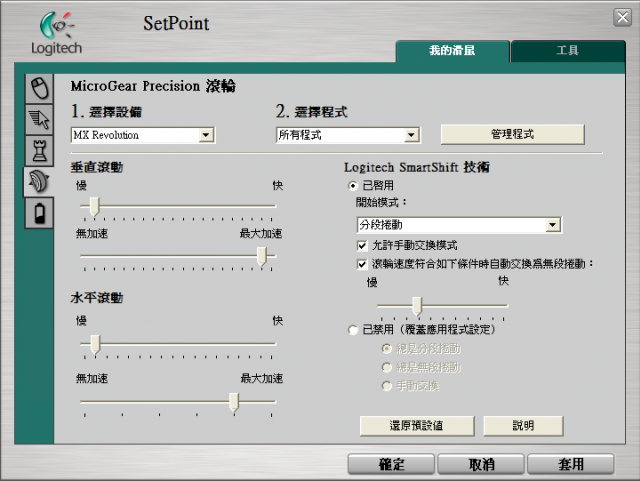Screen dimensions: 640x481
Task: Click the 開始模式 label
Action: (381, 203)
